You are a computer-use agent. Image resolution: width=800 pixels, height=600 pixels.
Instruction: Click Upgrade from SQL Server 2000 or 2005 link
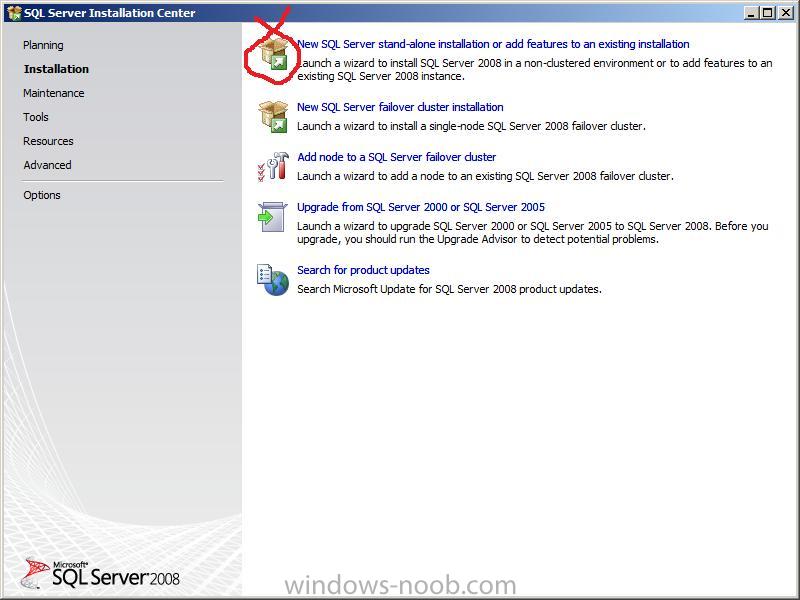[x=421, y=207]
